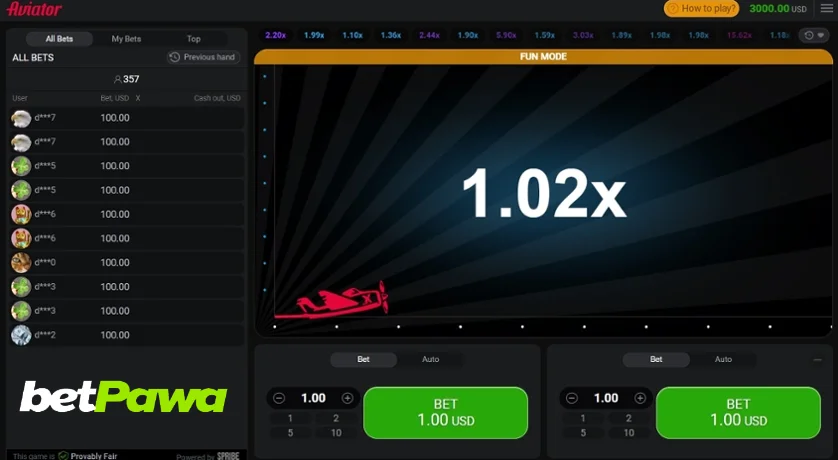Expand the round history dropdown

pyautogui.click(x=814, y=35)
